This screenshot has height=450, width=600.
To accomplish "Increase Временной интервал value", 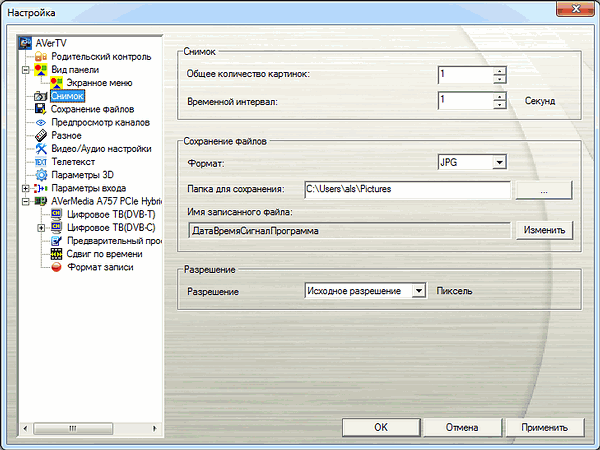I will 499,96.
